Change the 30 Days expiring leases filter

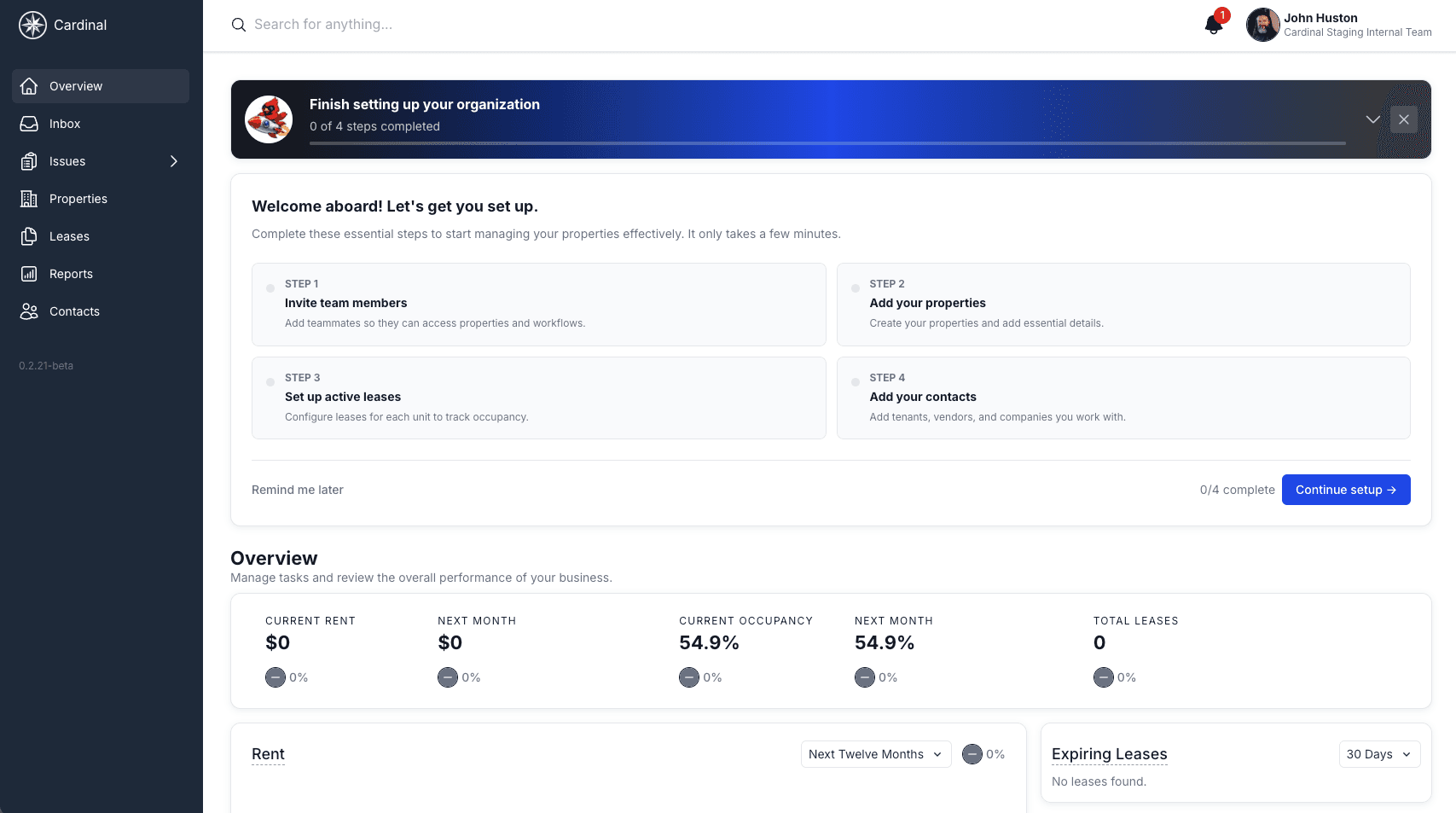tap(1378, 754)
